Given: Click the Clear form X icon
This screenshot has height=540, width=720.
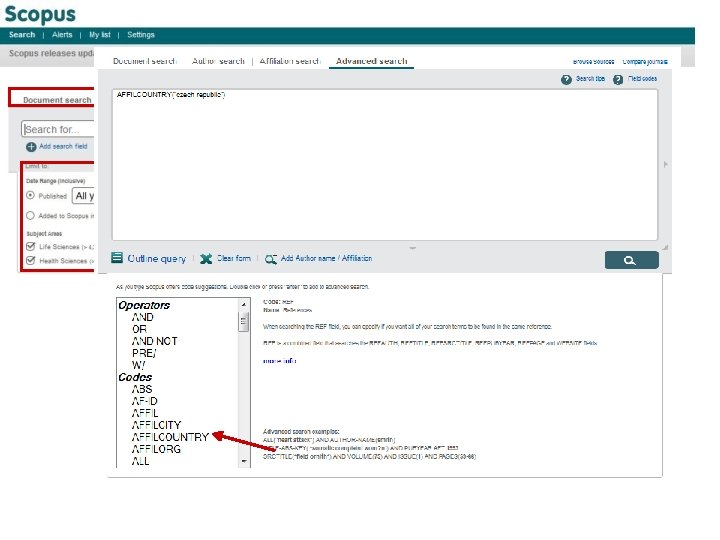Looking at the screenshot, I should click(x=206, y=259).
